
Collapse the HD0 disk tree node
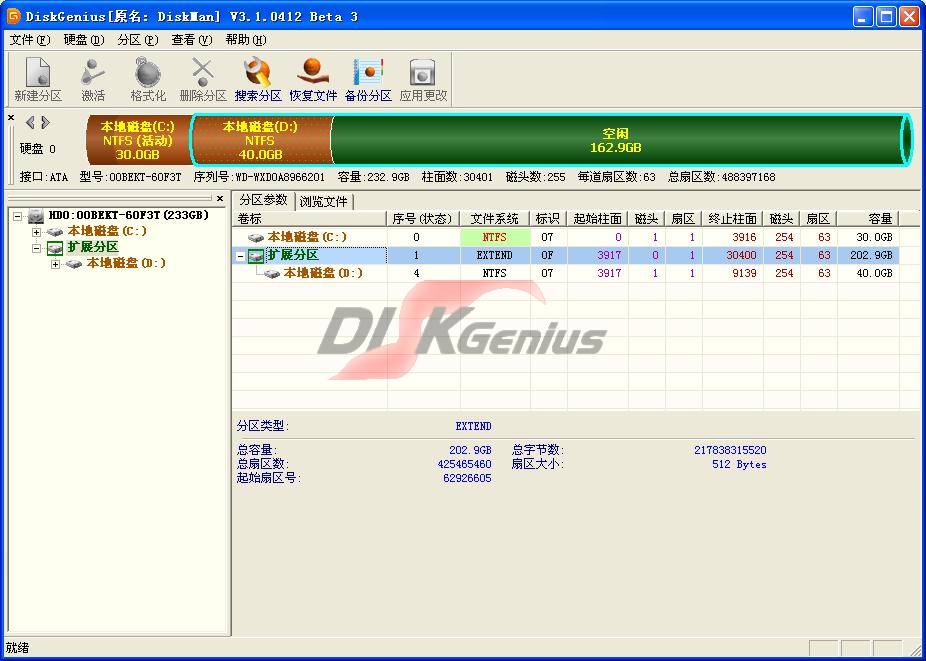click(18, 216)
